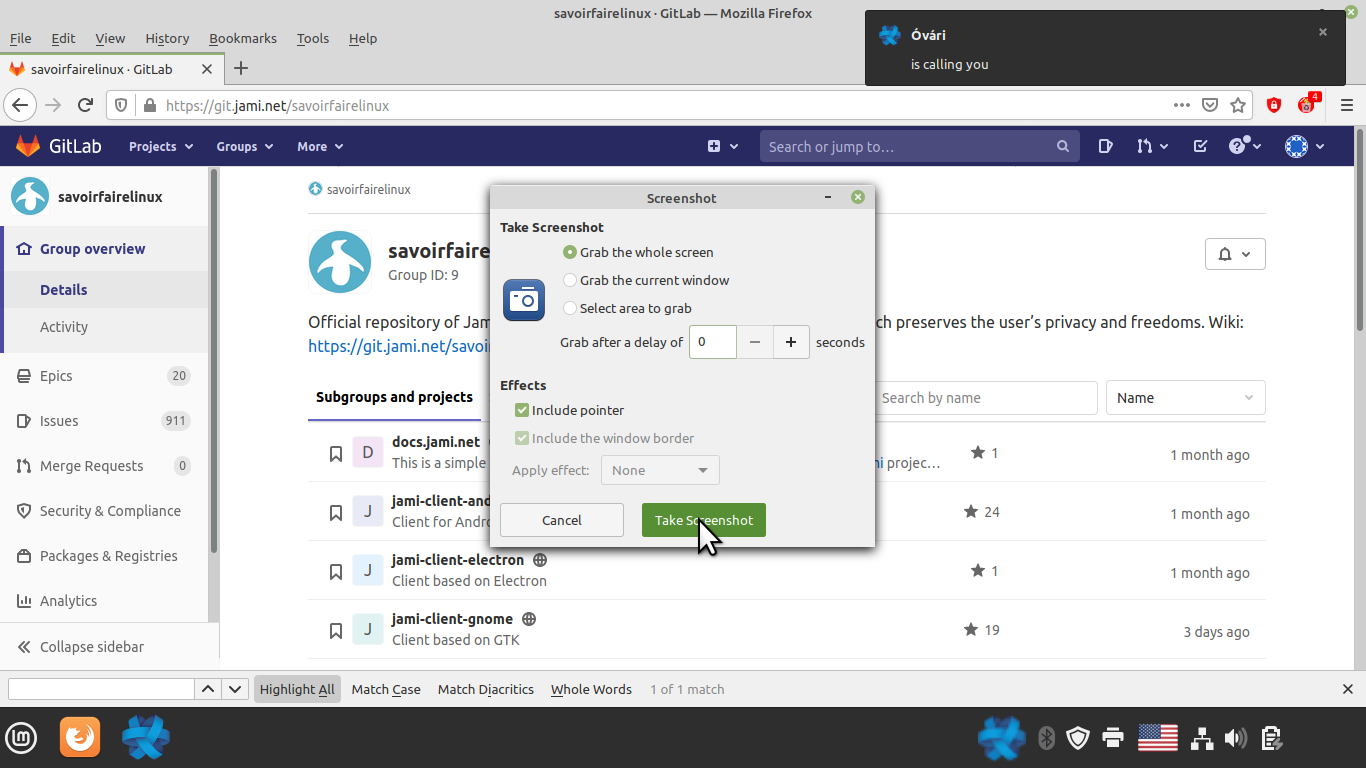The width and height of the screenshot is (1366, 768).
Task: Open jami-client-gnome project
Action: 452,619
